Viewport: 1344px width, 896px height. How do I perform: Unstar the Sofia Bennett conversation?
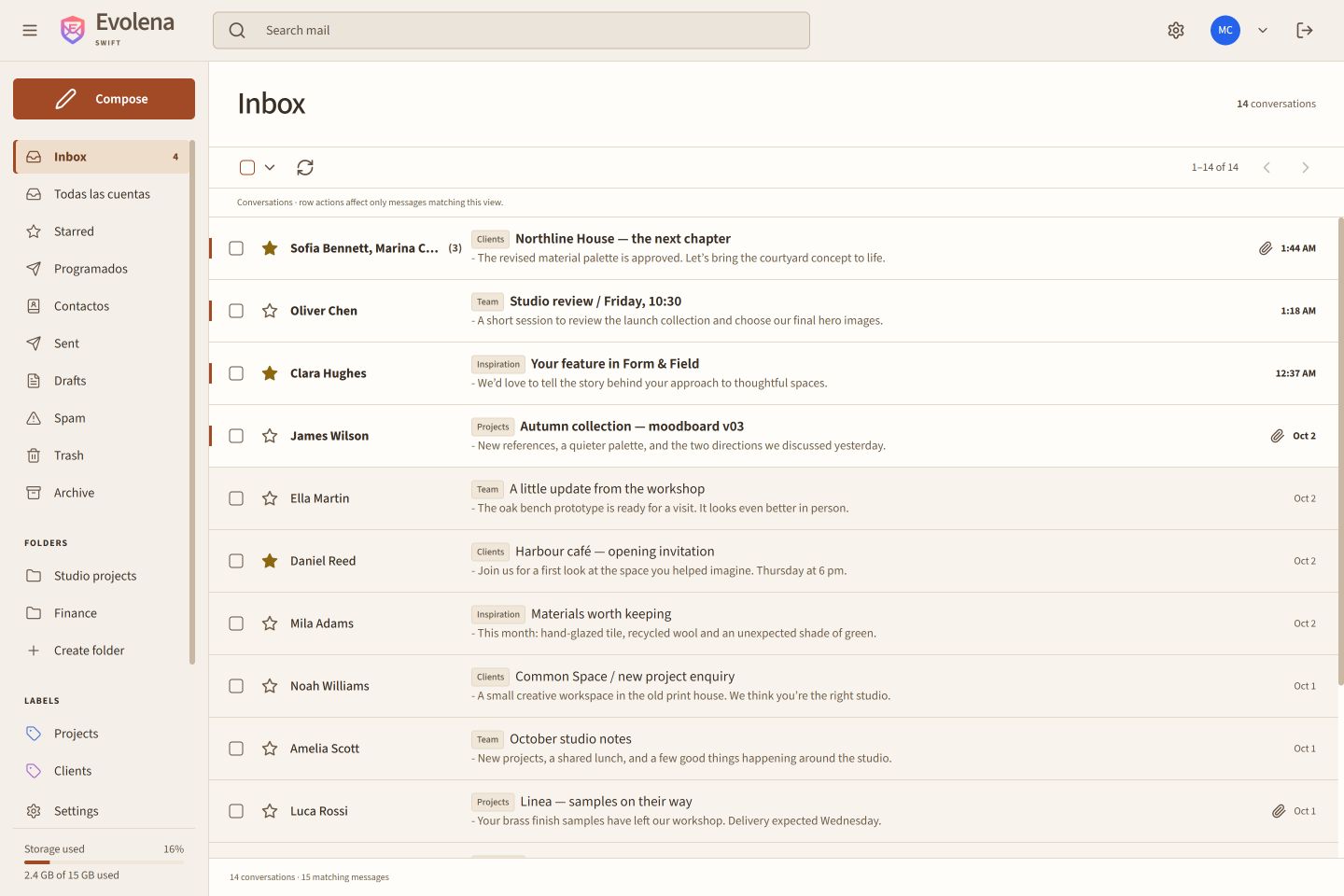270,248
